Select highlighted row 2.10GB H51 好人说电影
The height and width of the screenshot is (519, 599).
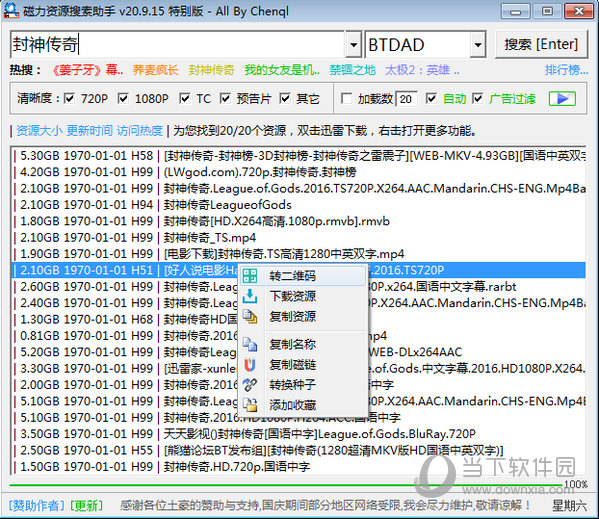[x=124, y=270]
